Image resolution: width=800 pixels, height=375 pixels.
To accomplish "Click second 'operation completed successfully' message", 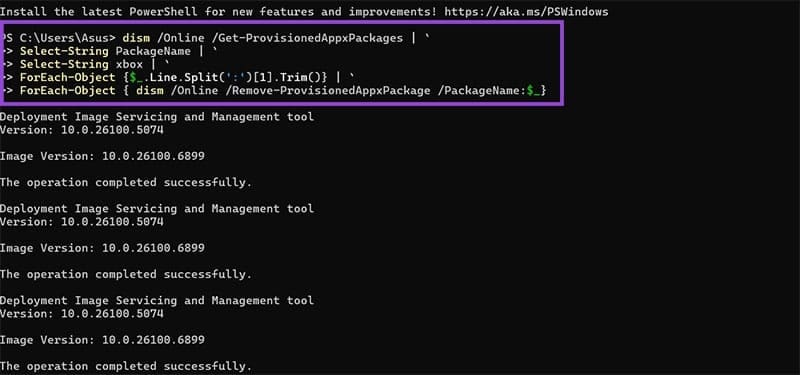I will point(126,274).
